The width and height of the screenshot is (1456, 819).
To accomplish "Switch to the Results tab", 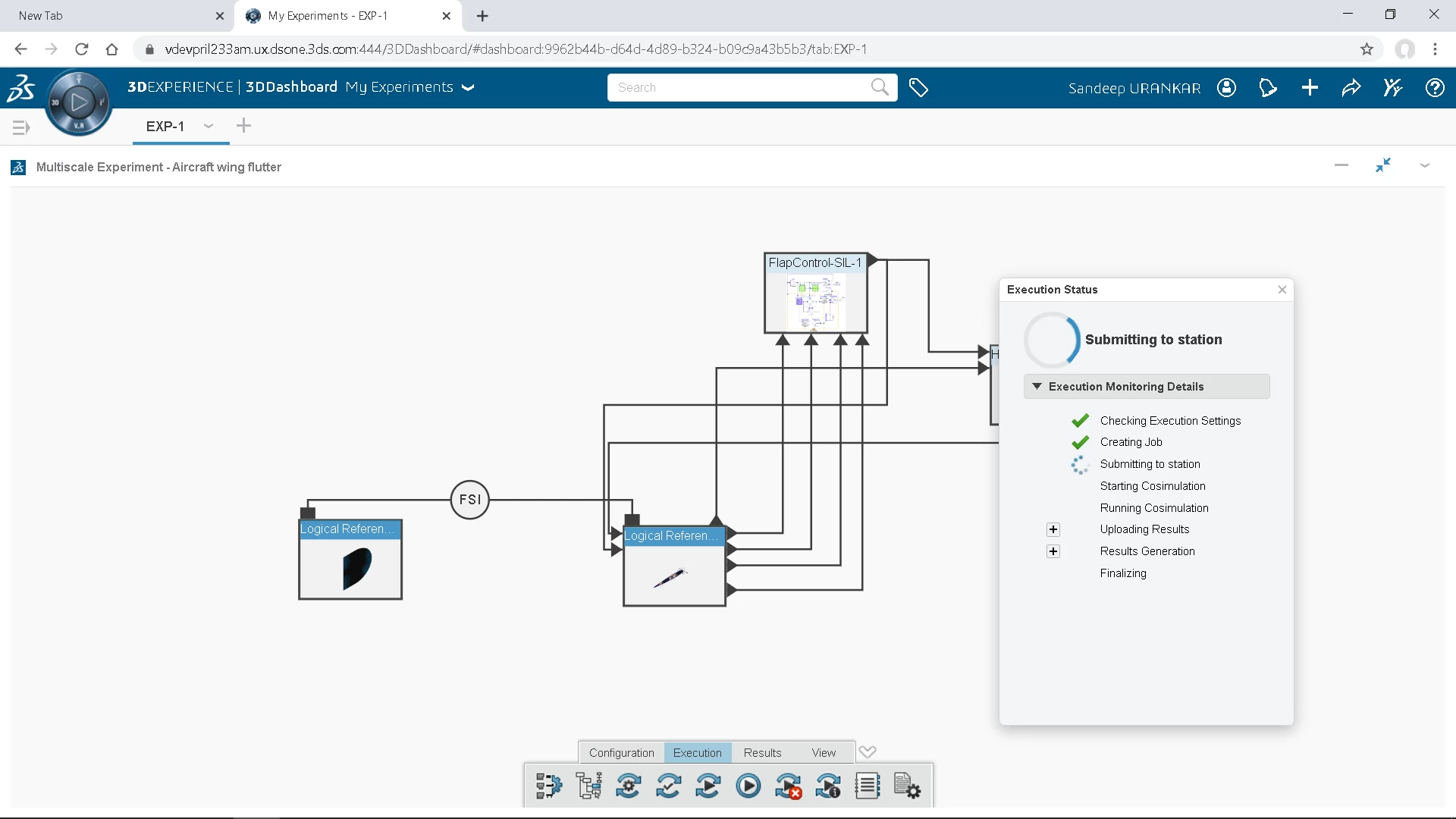I will pos(762,753).
